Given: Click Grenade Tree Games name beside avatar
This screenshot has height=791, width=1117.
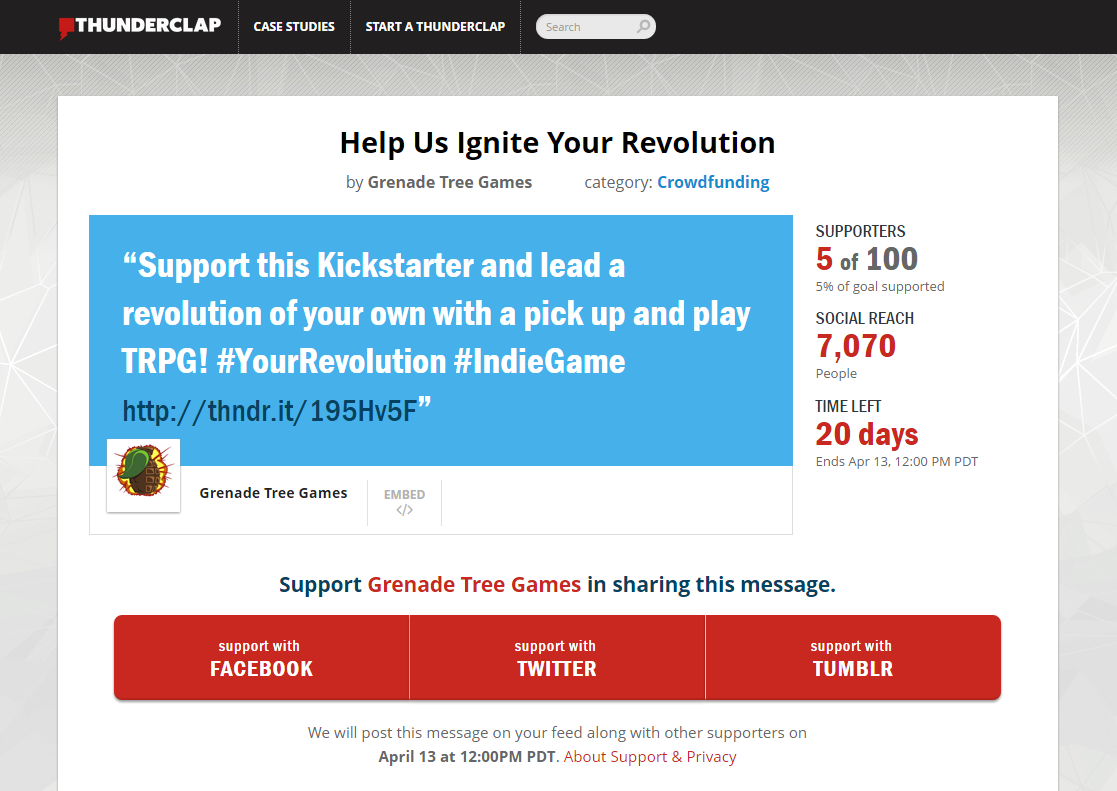Looking at the screenshot, I should coord(274,493).
